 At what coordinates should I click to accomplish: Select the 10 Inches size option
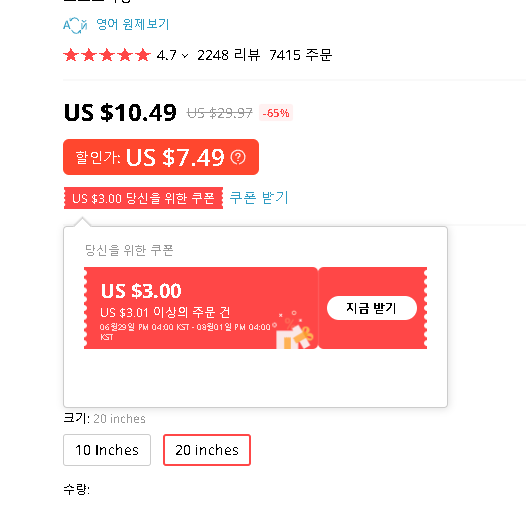coord(107,450)
